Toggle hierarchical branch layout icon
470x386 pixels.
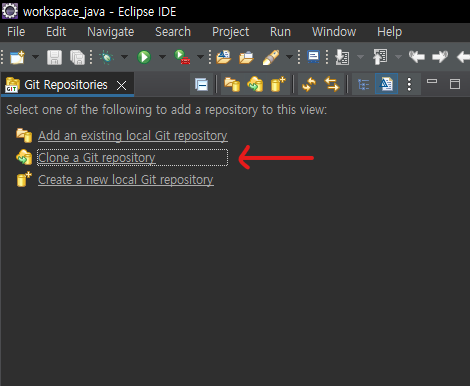(363, 85)
